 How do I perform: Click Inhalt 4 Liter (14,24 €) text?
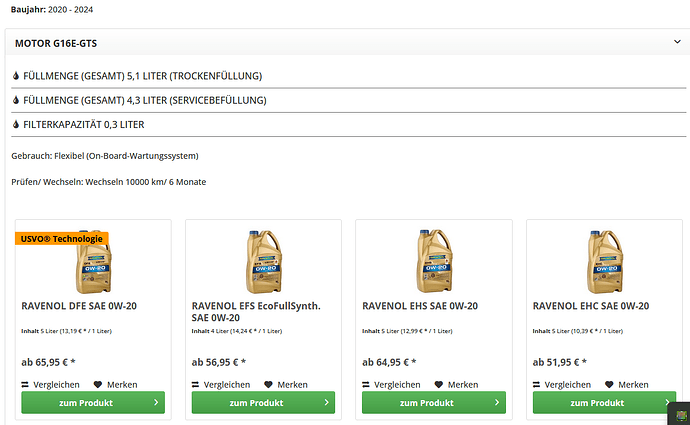coord(237,331)
